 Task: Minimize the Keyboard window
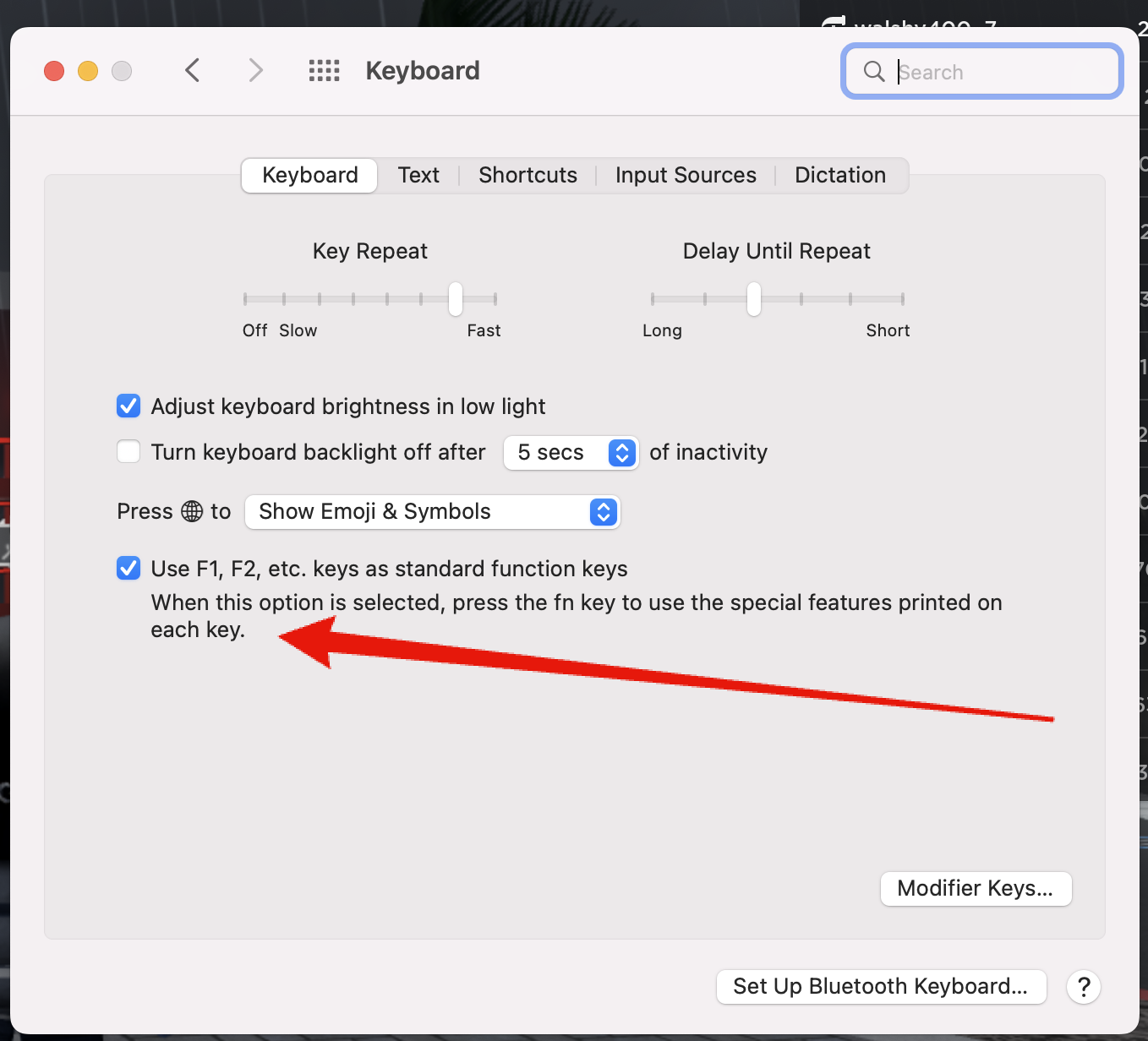88,71
